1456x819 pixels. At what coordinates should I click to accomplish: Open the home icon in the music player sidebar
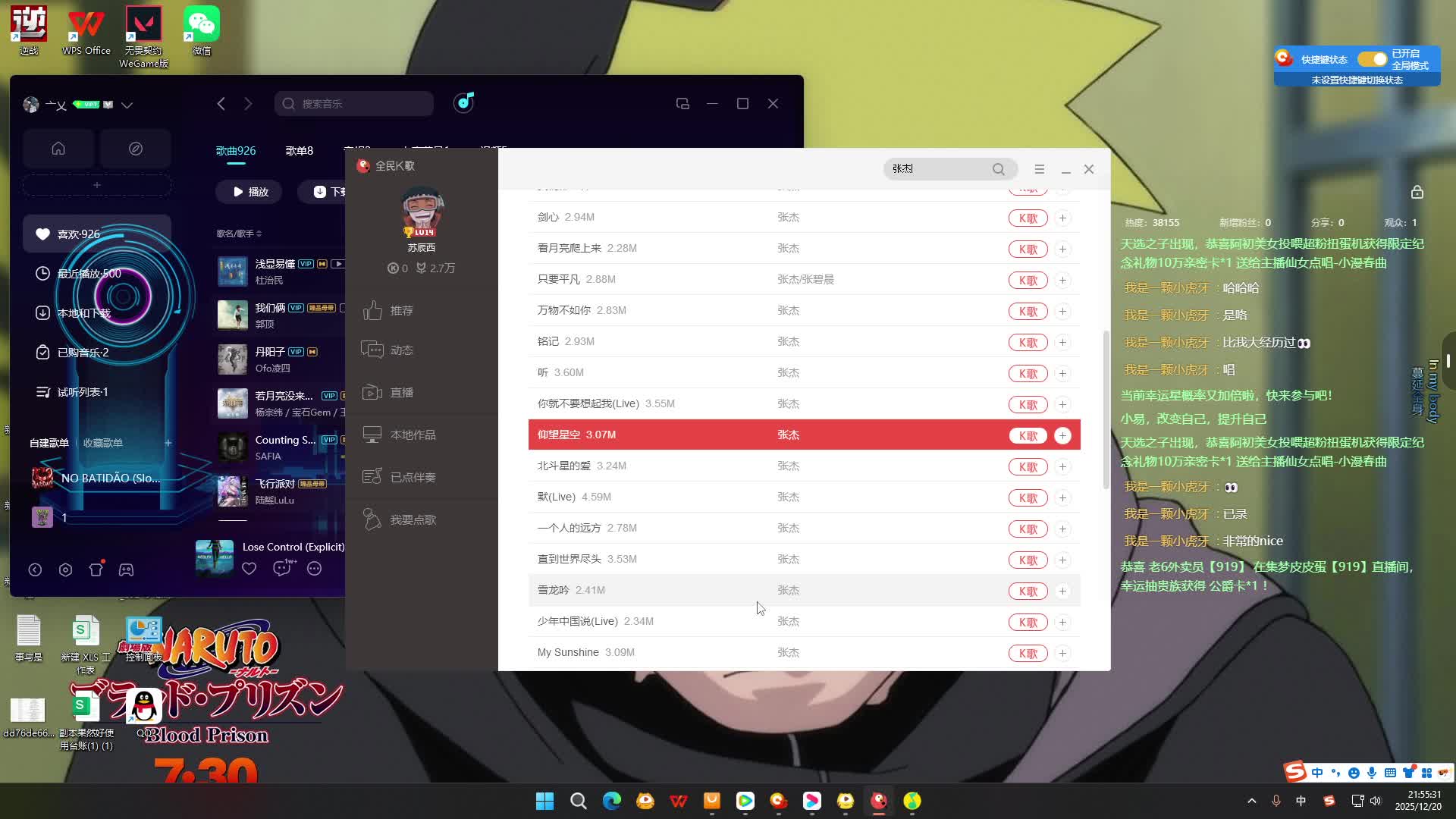58,149
